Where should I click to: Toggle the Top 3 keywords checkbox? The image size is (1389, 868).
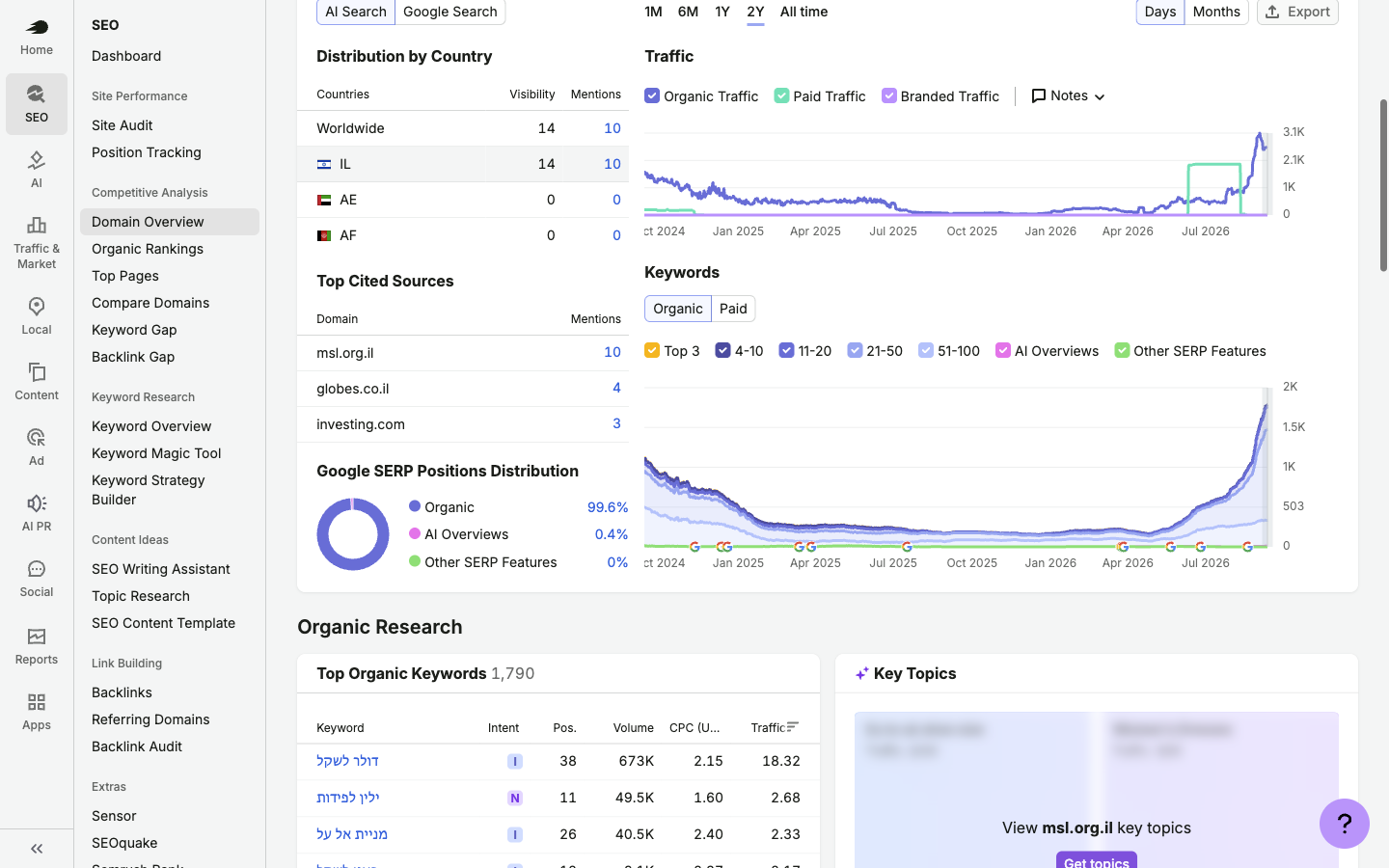click(x=652, y=350)
